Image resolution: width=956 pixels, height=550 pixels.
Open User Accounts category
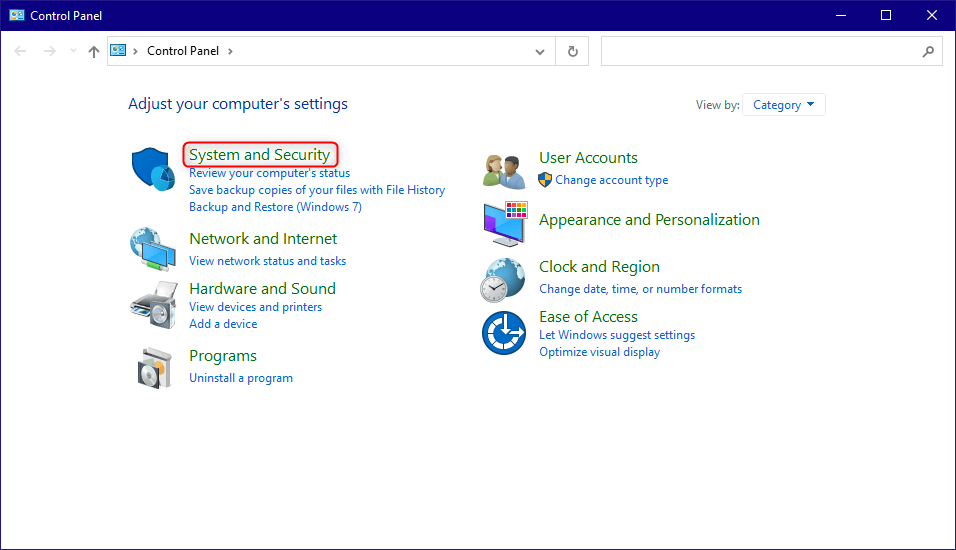pyautogui.click(x=588, y=158)
